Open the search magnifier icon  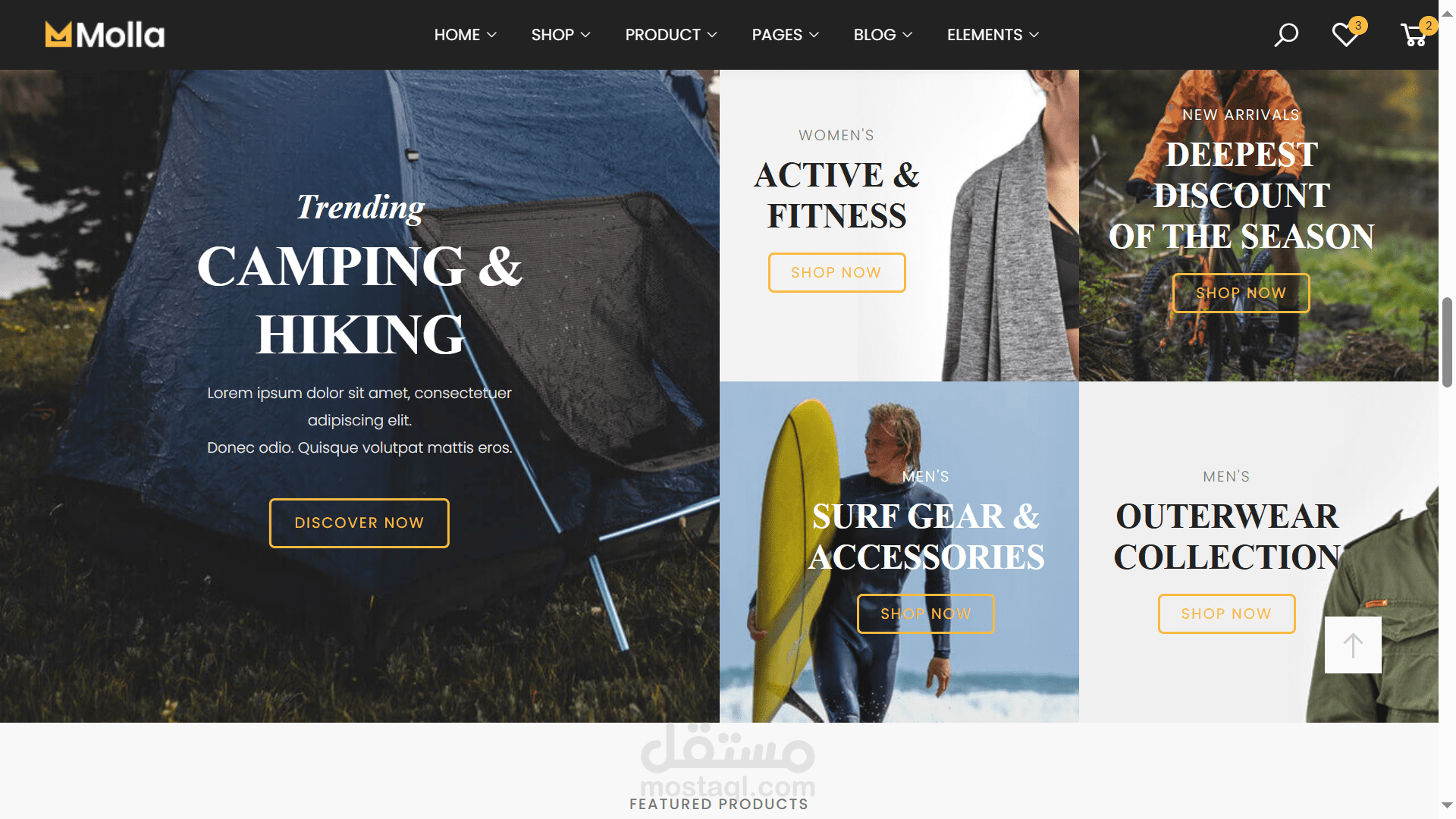point(1286,35)
